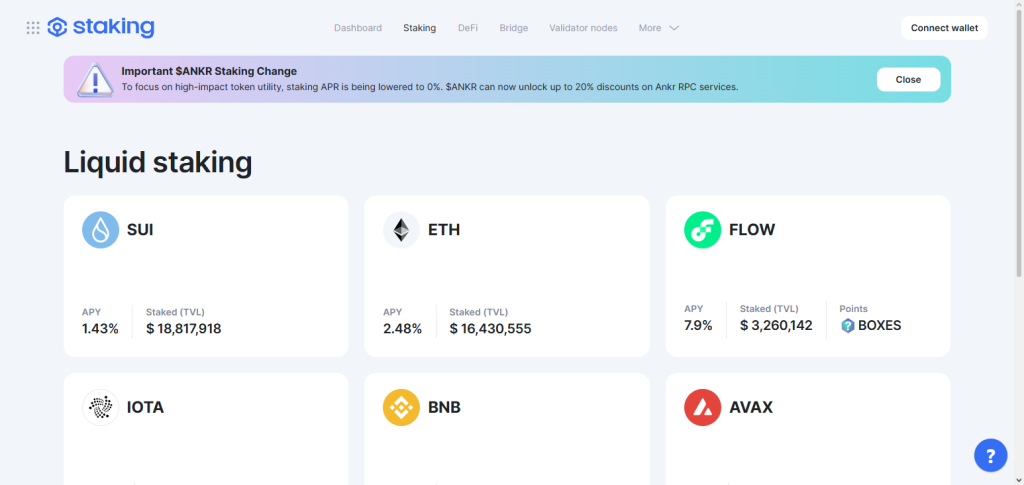Close the ANKR staking change banner

point(908,80)
